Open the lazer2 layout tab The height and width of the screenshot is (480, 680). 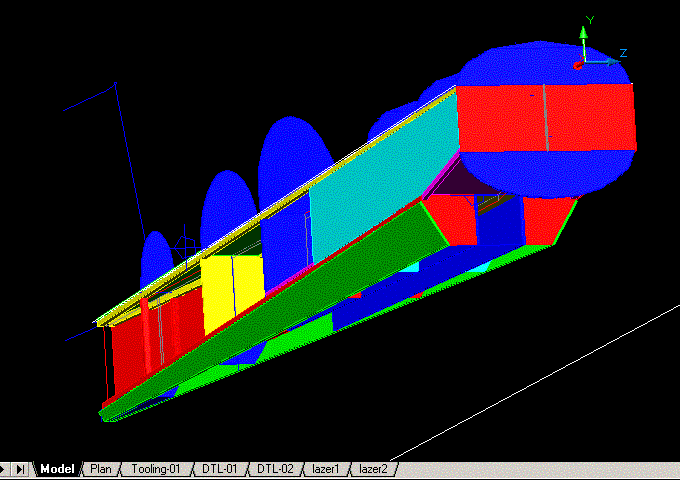pyautogui.click(x=374, y=469)
